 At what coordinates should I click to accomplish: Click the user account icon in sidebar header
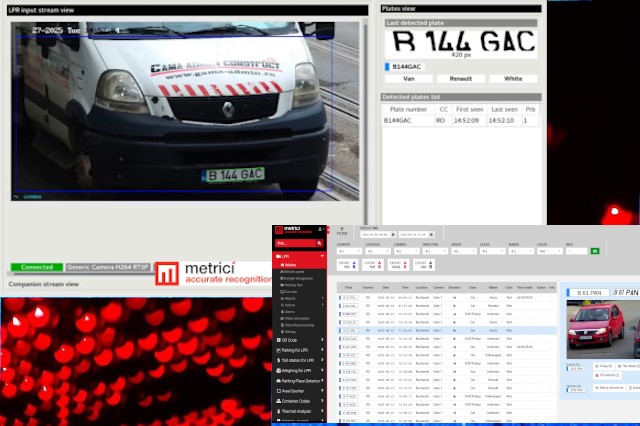coord(320,229)
